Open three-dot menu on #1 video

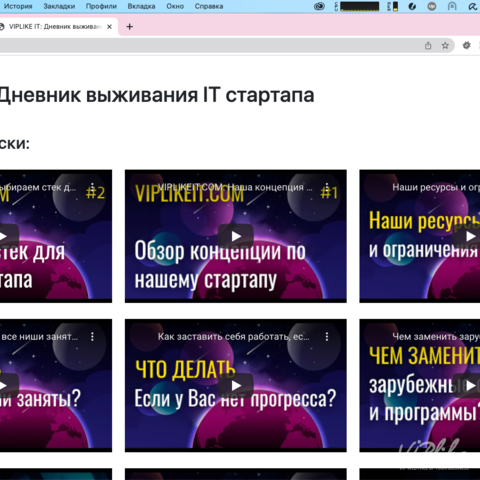click(x=327, y=187)
